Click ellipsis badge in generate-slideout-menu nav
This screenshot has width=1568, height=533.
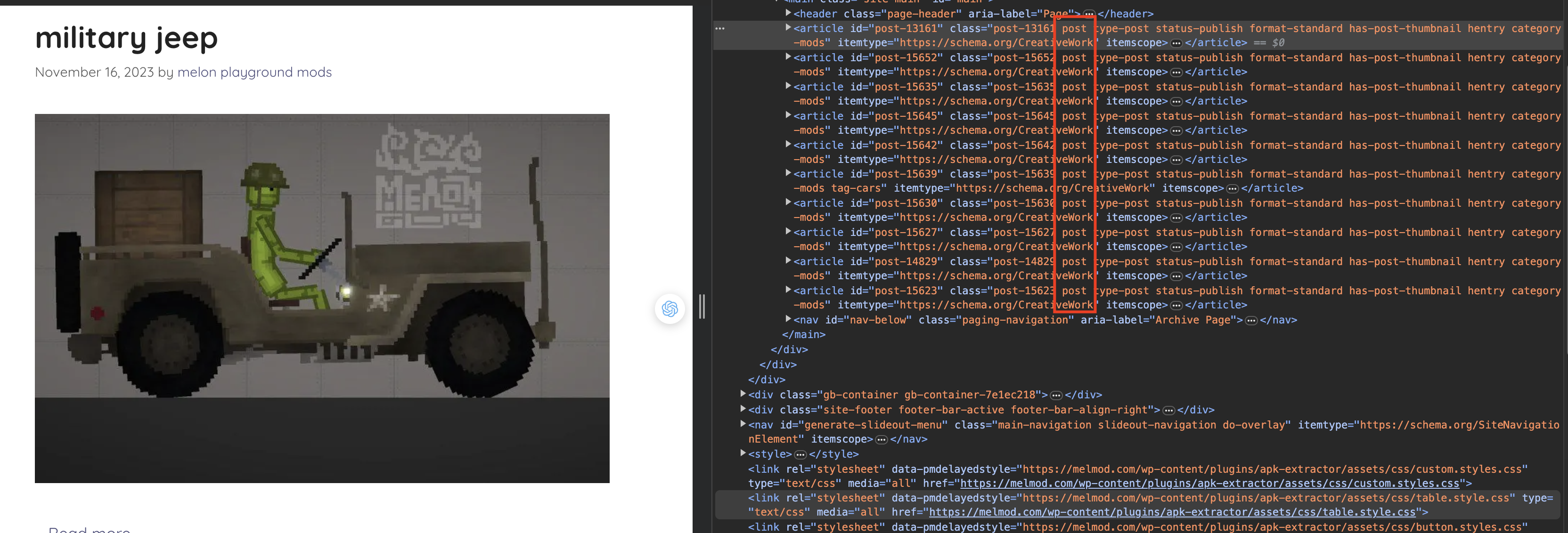[881, 439]
